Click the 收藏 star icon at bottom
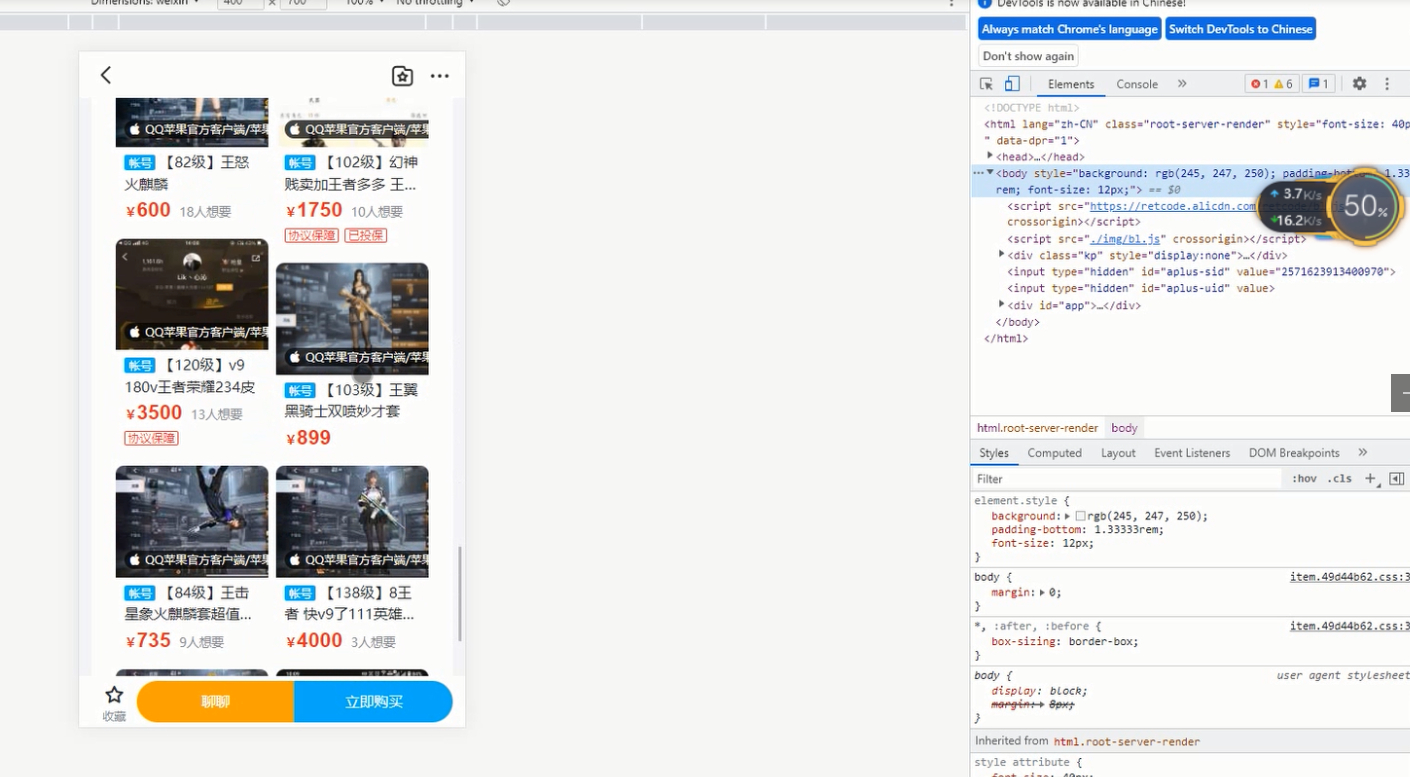 [x=114, y=696]
